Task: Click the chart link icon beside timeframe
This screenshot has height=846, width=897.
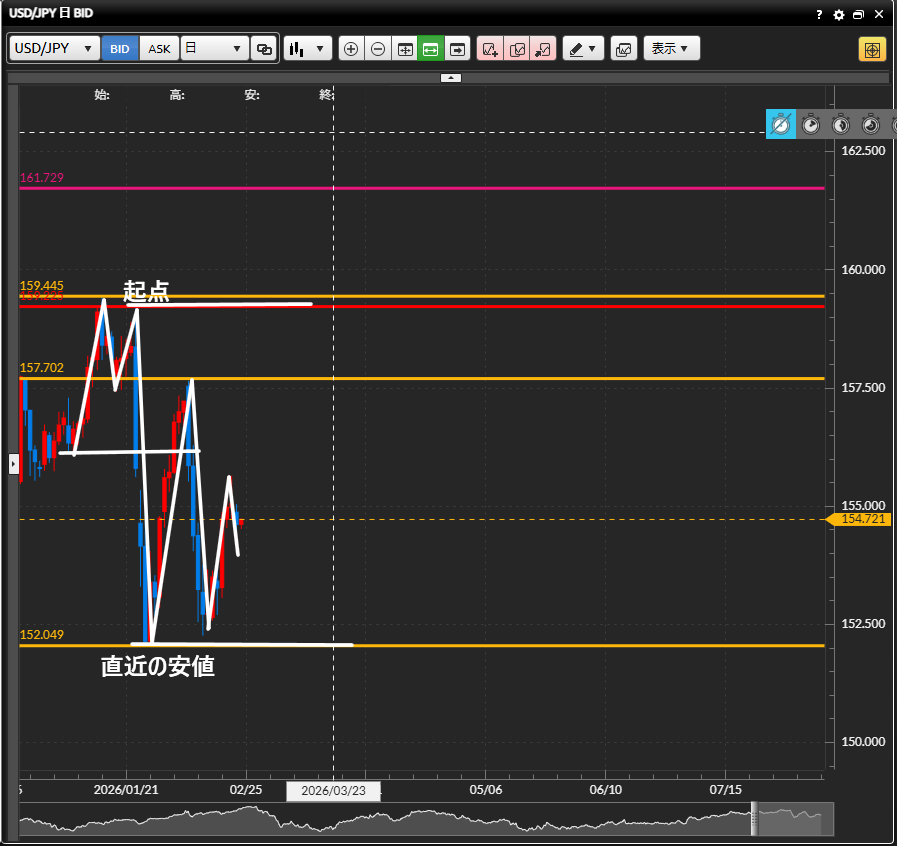Action: point(264,49)
